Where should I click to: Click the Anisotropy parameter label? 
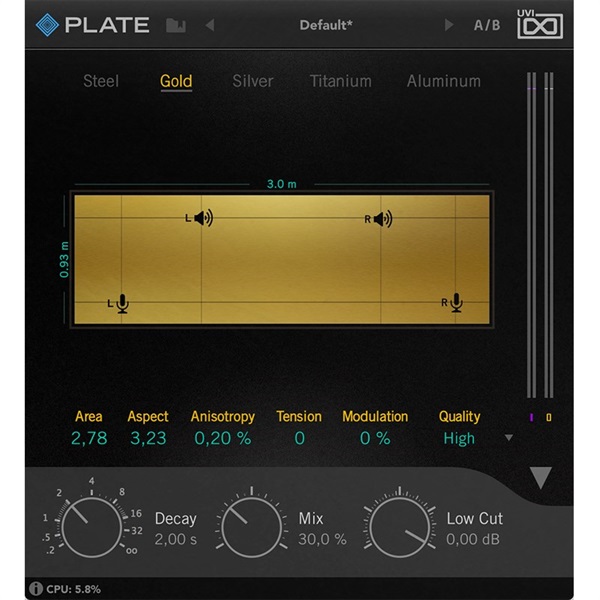point(223,417)
